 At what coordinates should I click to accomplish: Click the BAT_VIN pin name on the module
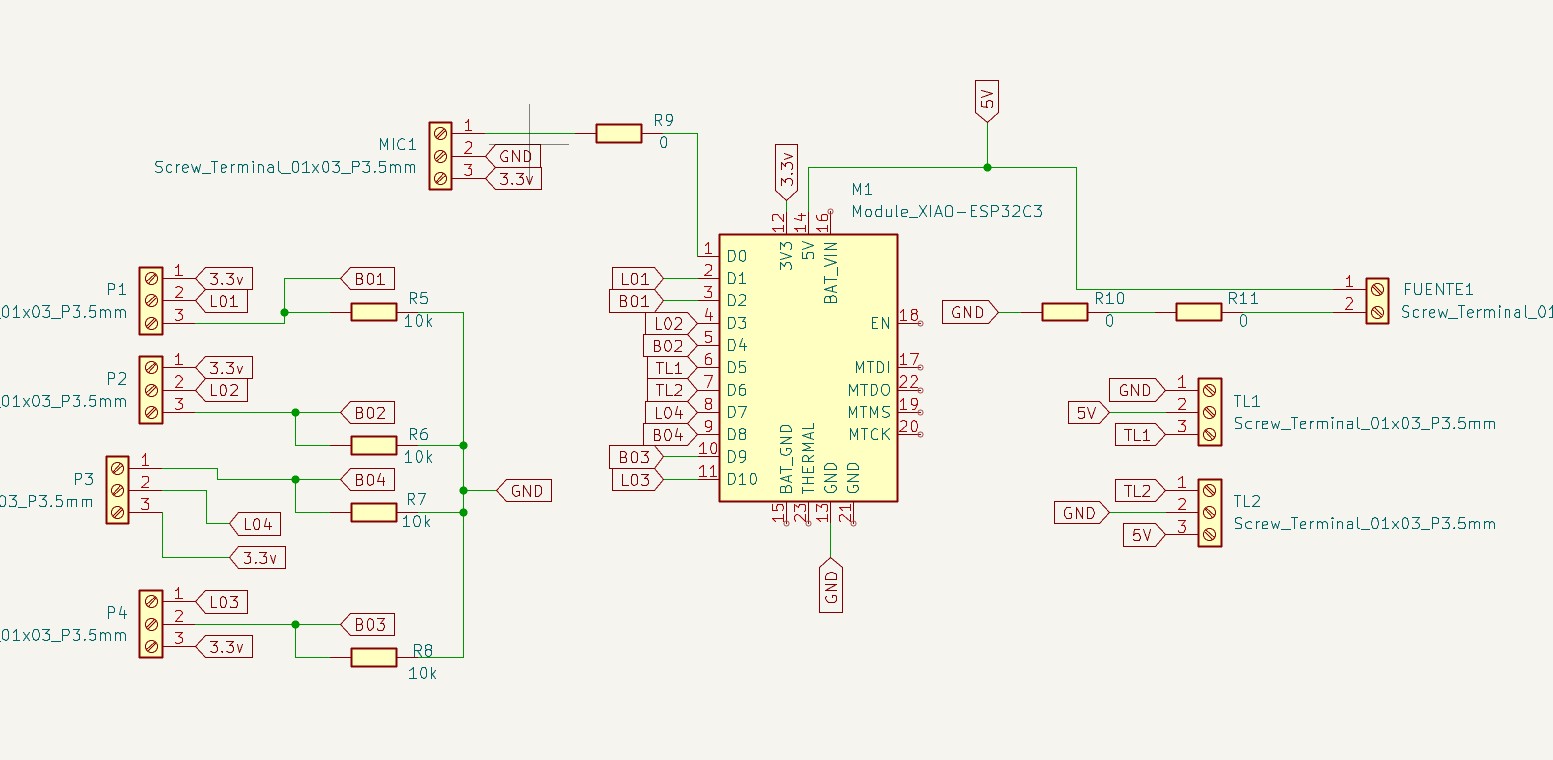[x=830, y=272]
